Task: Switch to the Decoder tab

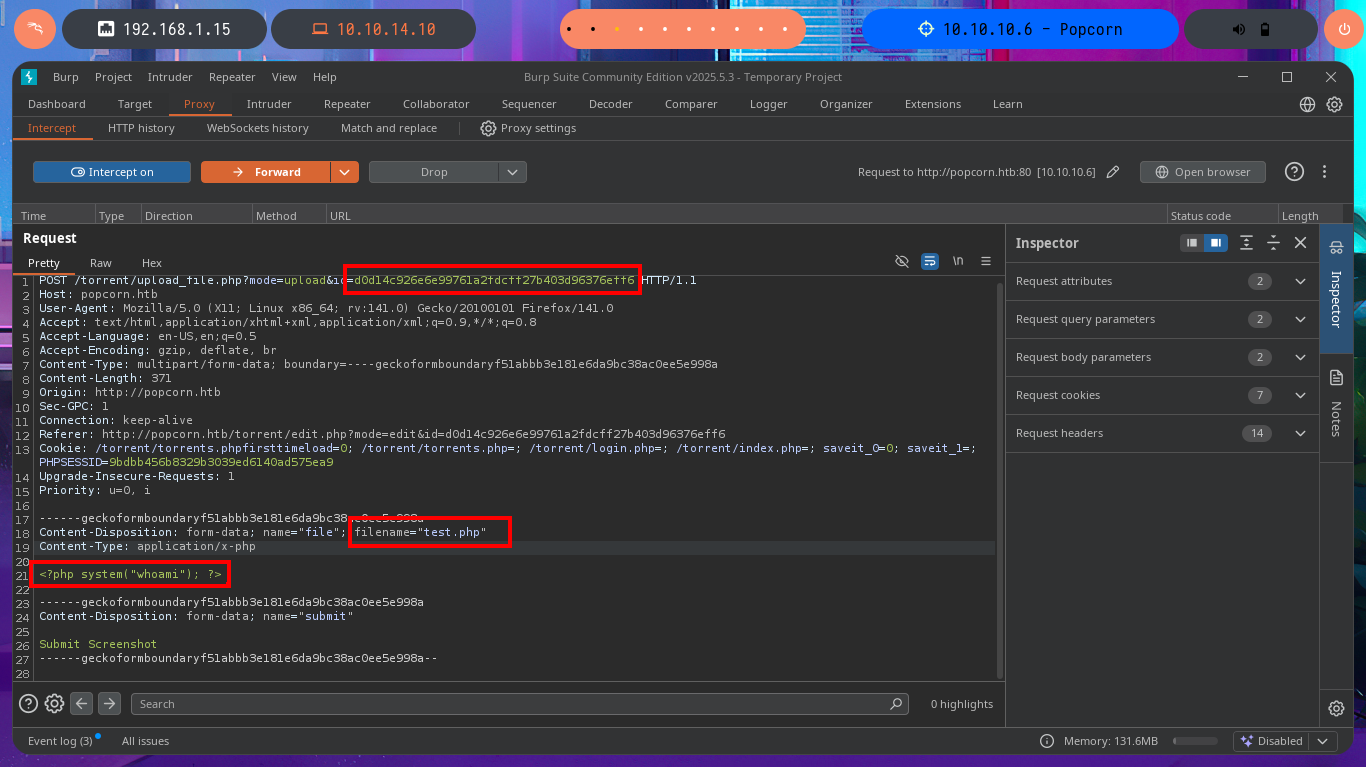Action: (x=610, y=104)
